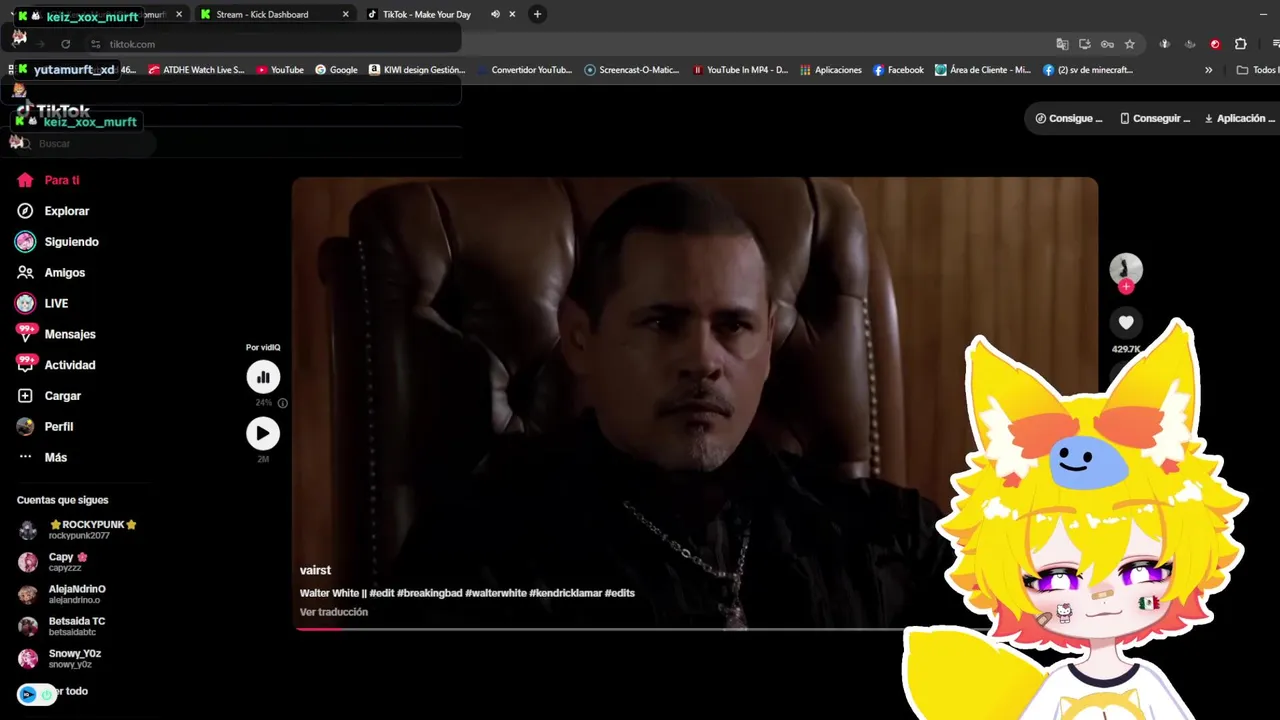Like the video with the heart icon
Viewport: 1280px width, 720px height.
(x=1126, y=322)
